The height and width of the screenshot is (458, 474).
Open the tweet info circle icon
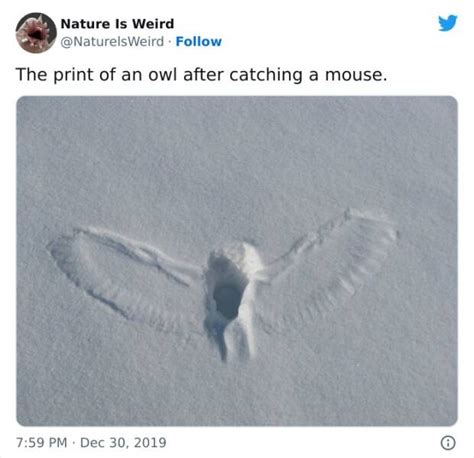tap(448, 443)
